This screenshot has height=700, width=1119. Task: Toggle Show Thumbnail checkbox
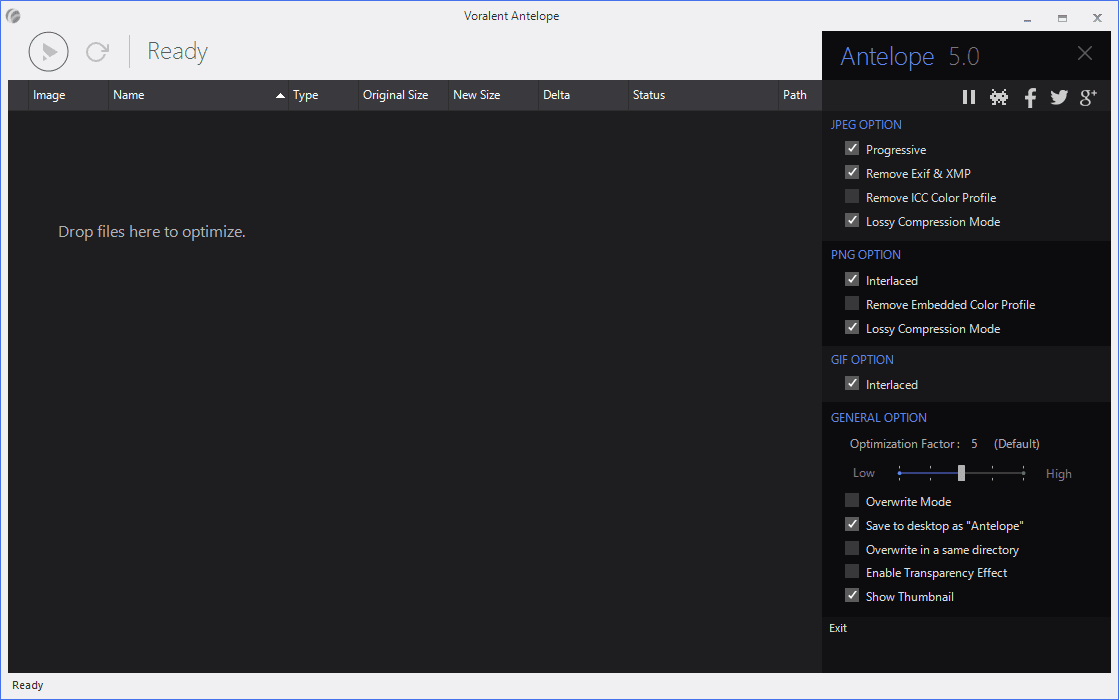(x=852, y=596)
